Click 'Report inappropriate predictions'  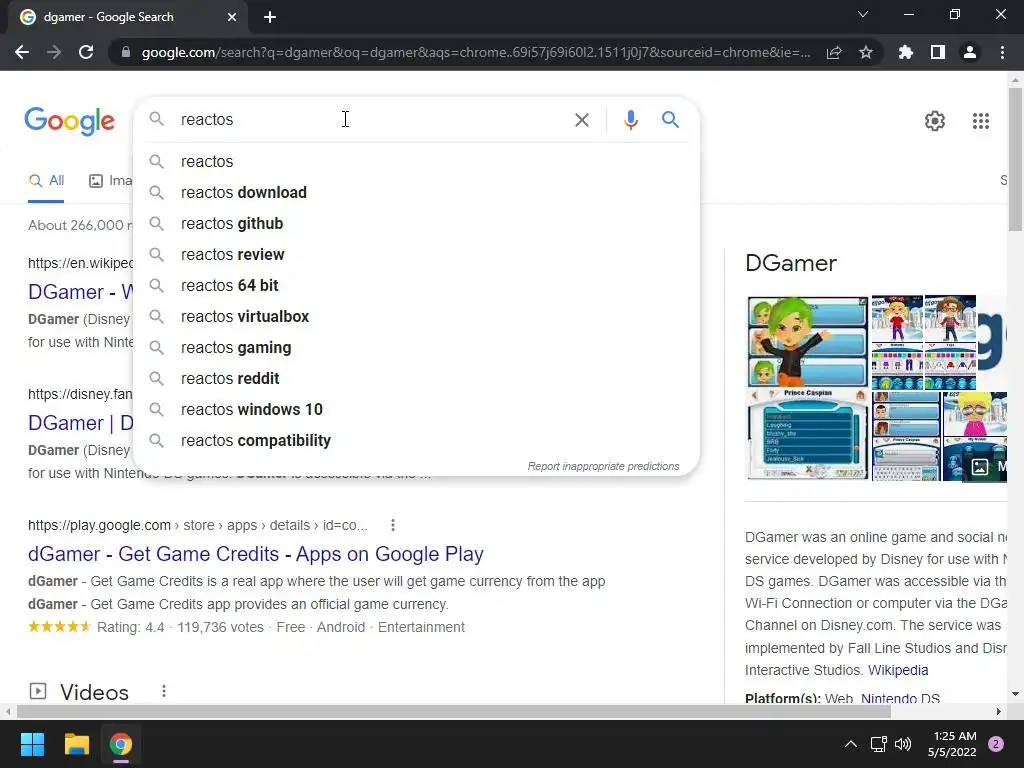(x=603, y=466)
